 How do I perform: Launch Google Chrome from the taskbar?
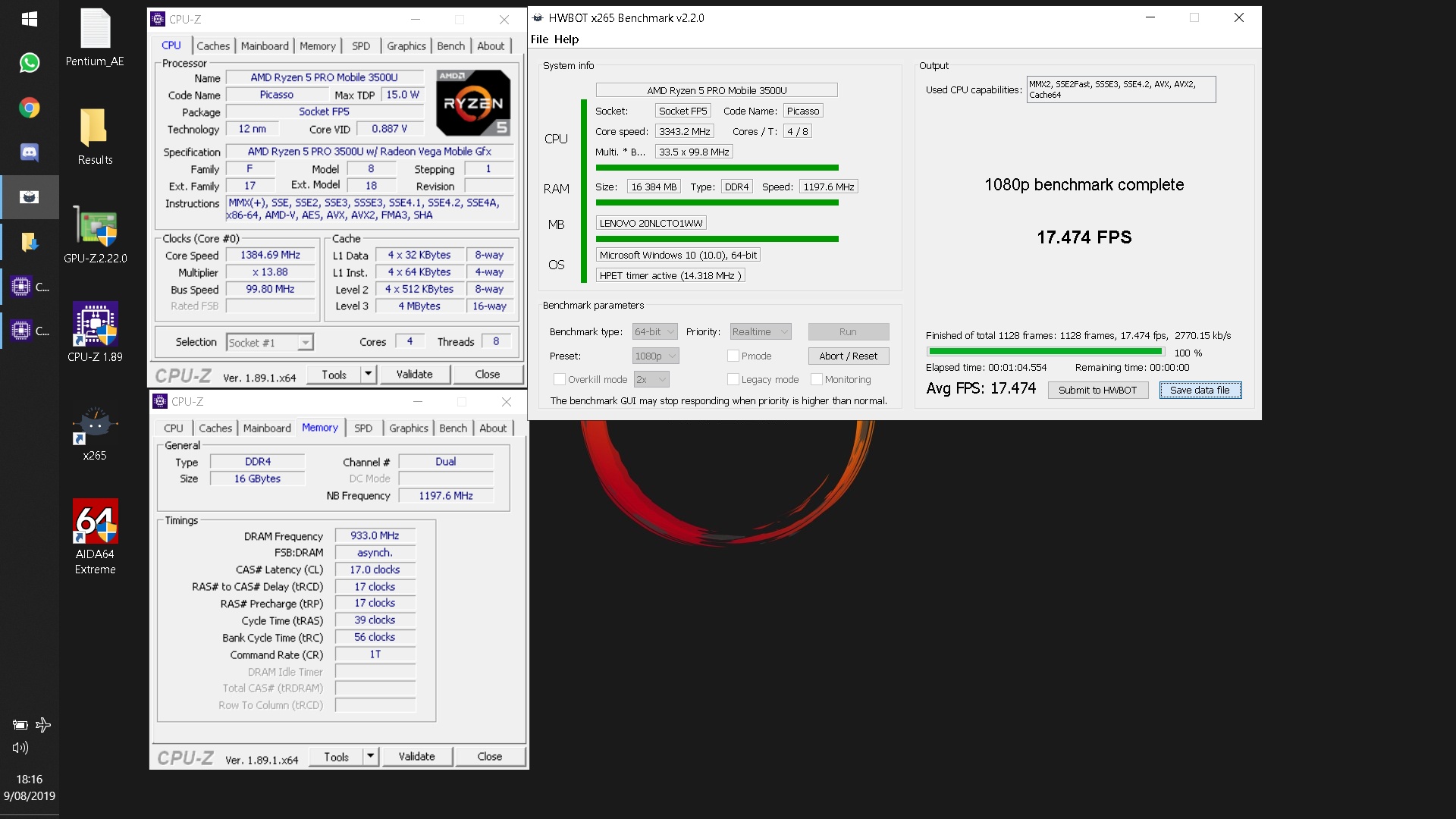[x=29, y=108]
